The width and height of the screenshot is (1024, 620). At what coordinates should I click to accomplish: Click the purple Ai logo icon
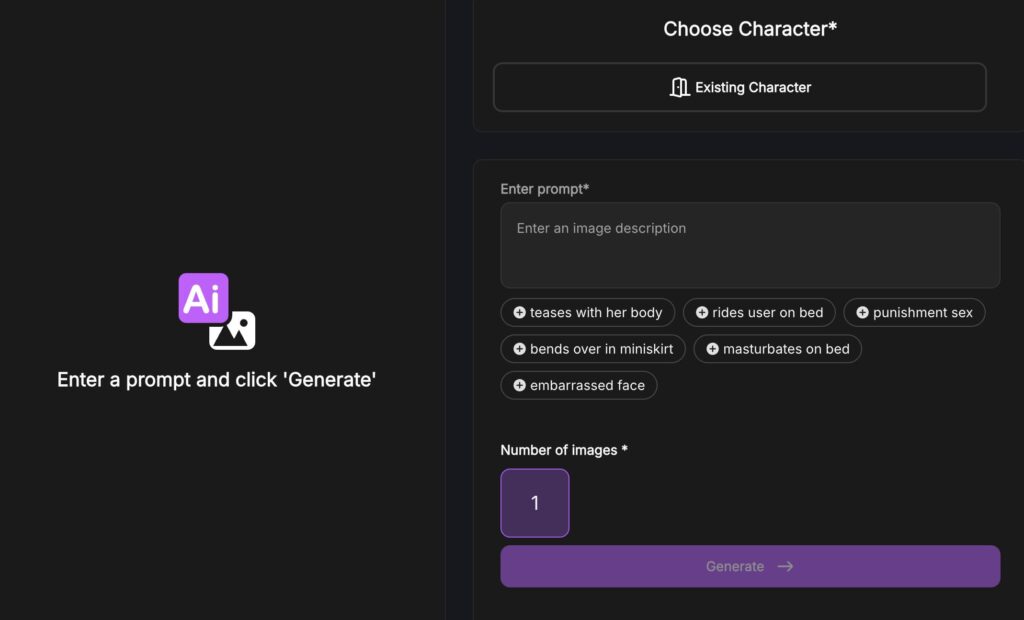(203, 298)
